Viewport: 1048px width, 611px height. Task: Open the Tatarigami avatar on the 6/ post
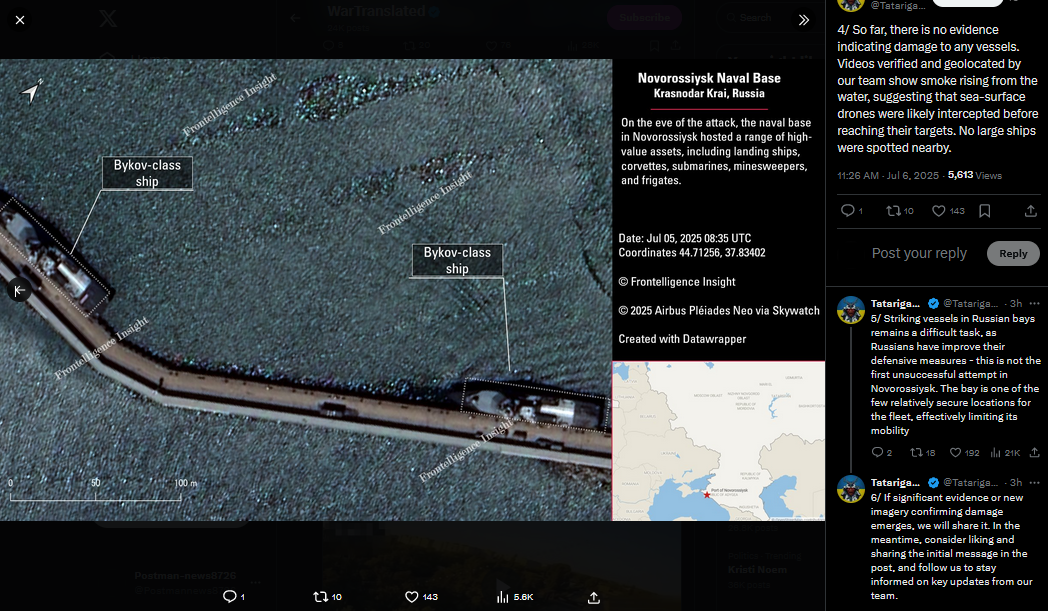[851, 489]
